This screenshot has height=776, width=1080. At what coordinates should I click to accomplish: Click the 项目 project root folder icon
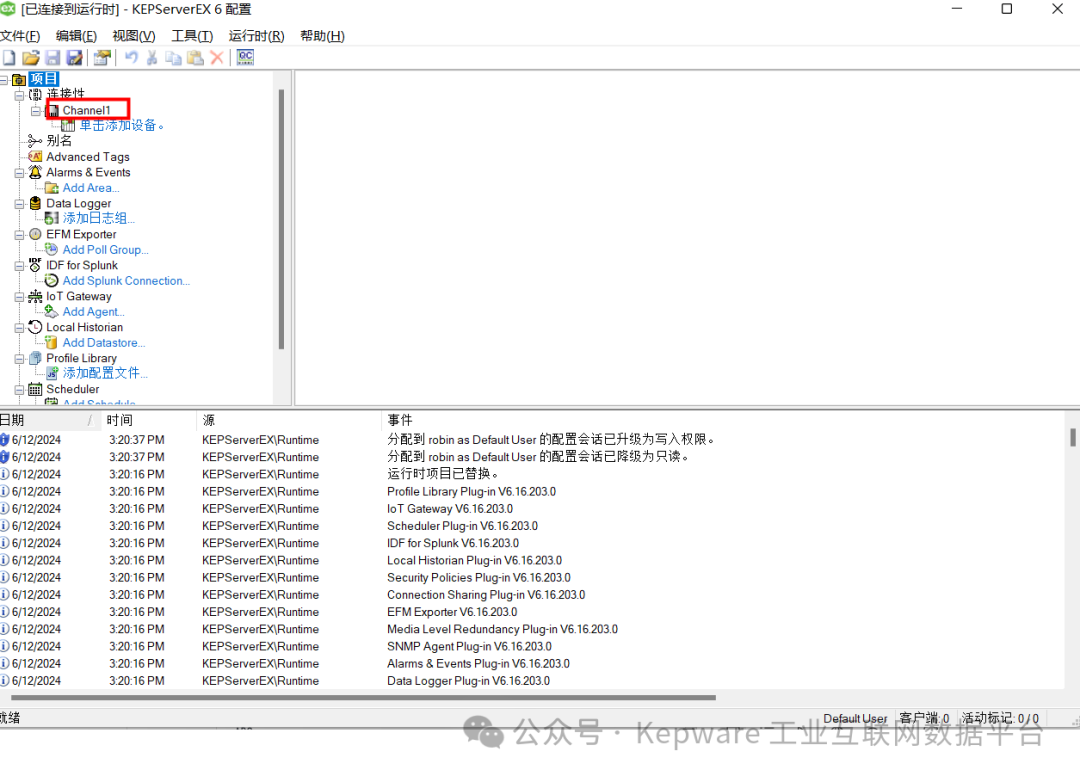click(x=19, y=79)
